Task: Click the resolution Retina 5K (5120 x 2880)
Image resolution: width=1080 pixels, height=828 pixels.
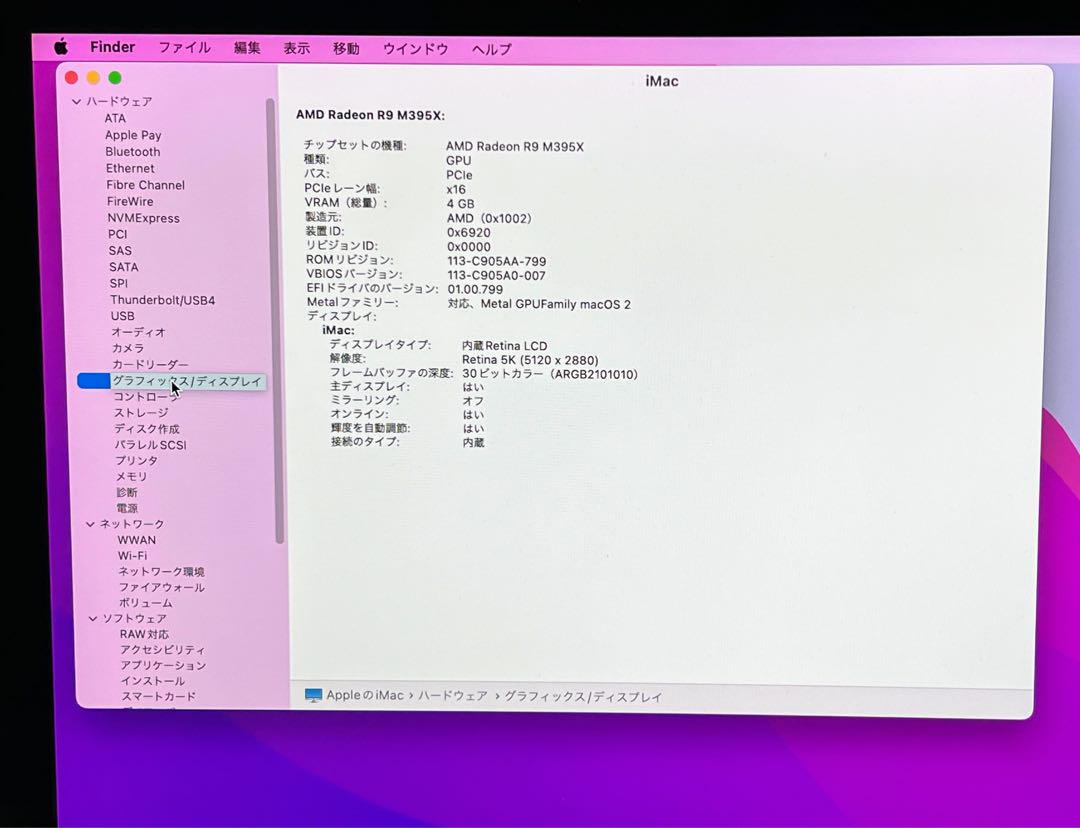Action: tap(530, 360)
